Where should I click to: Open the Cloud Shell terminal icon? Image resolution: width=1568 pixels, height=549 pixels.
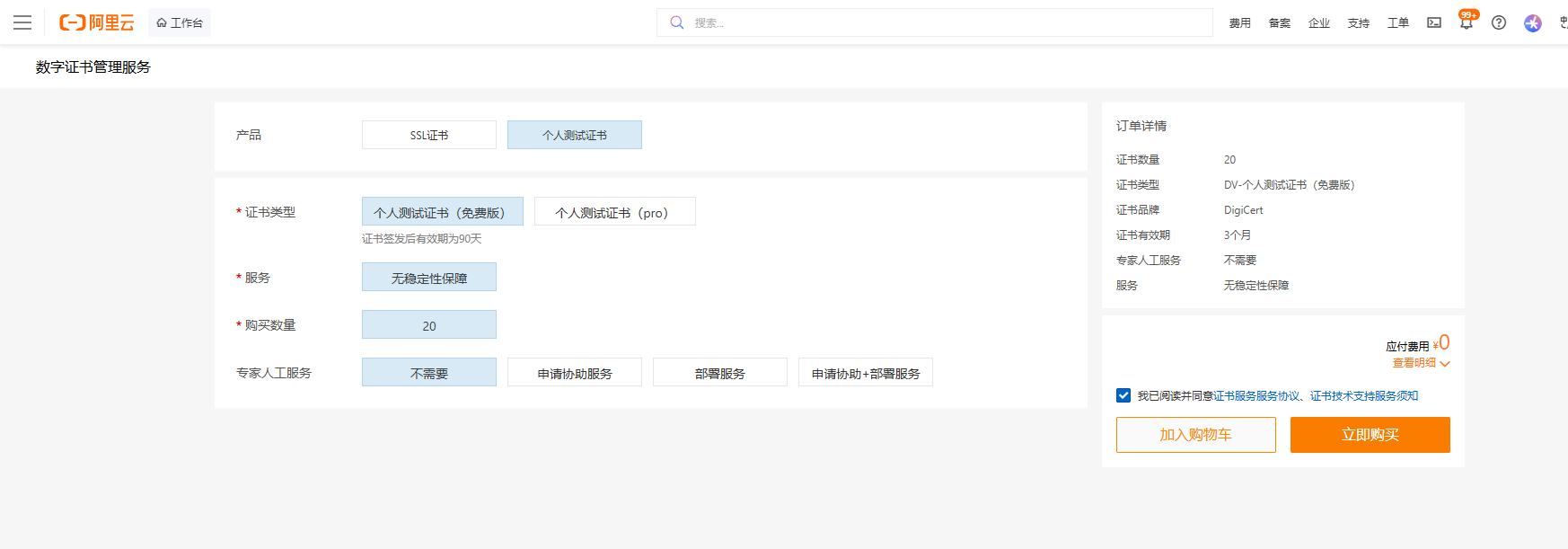1434,22
